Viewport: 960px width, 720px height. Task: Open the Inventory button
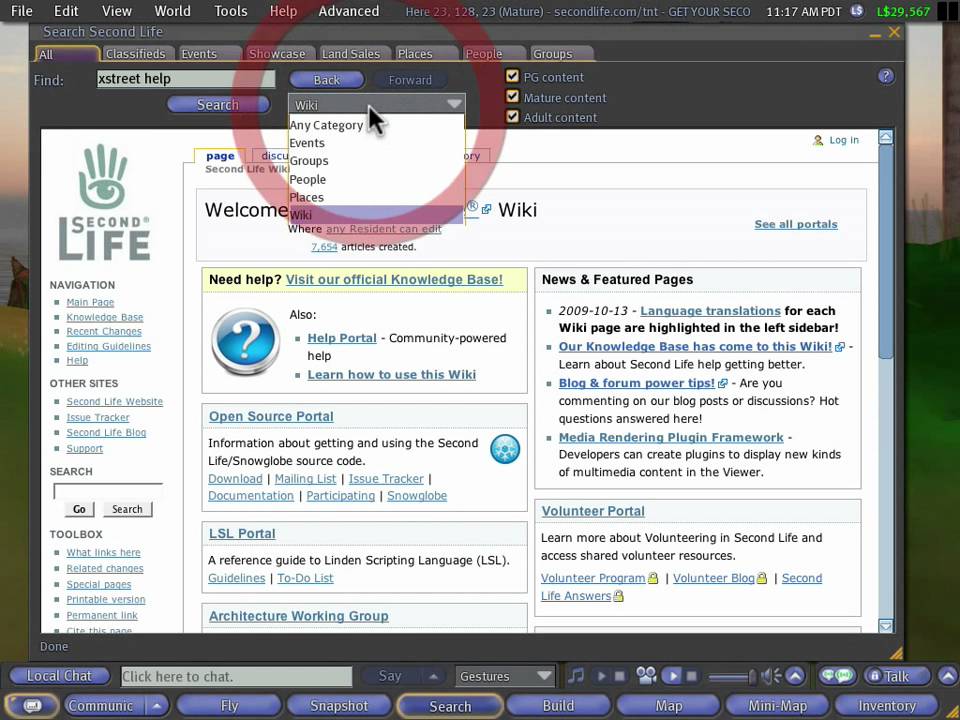coord(887,706)
